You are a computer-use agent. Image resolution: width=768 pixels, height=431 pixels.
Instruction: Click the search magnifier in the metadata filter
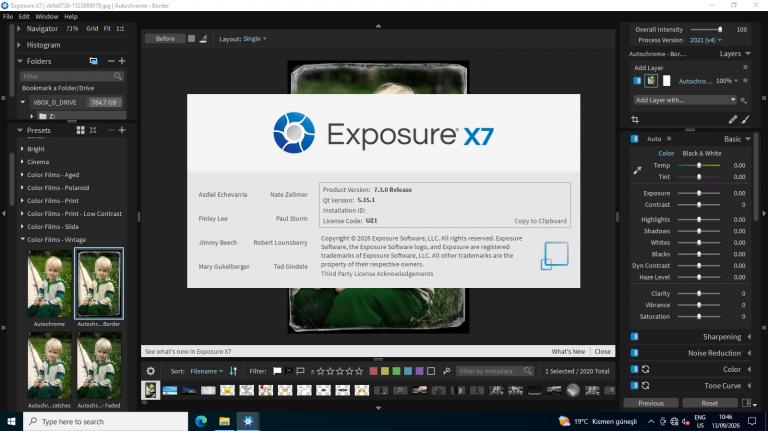click(x=528, y=371)
